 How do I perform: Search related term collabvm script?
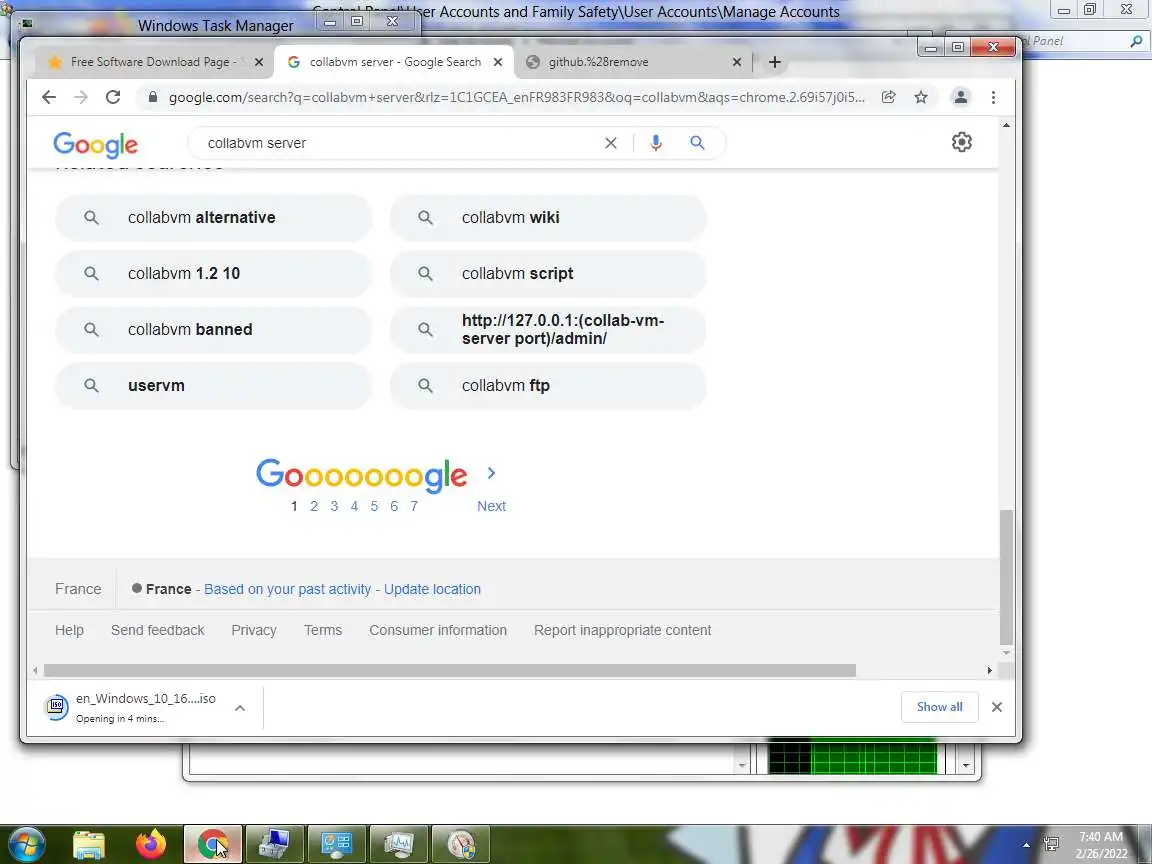click(548, 273)
